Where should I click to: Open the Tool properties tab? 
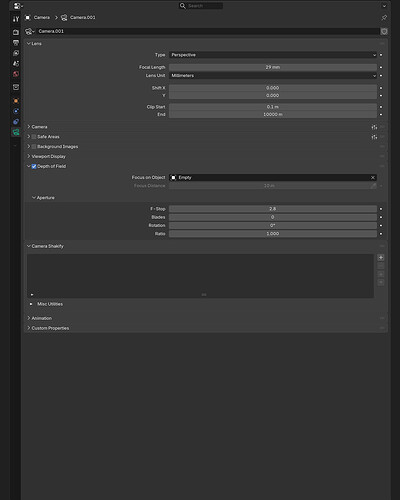(16, 19)
